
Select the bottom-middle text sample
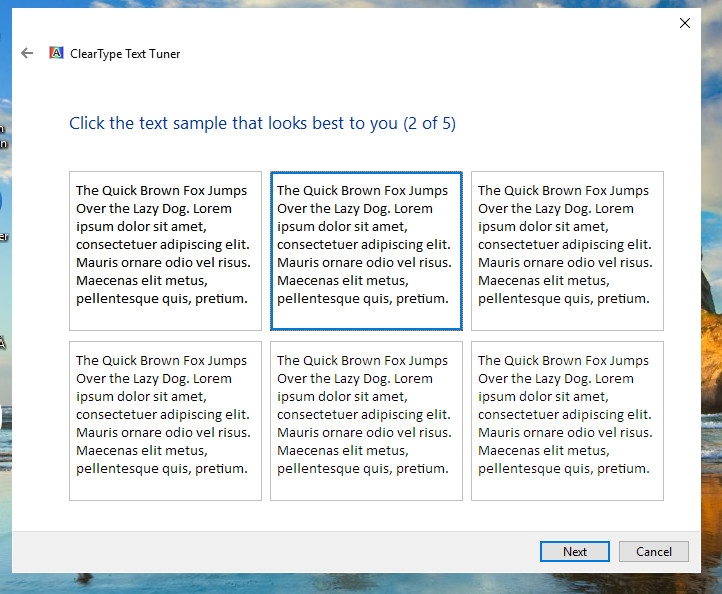point(367,421)
